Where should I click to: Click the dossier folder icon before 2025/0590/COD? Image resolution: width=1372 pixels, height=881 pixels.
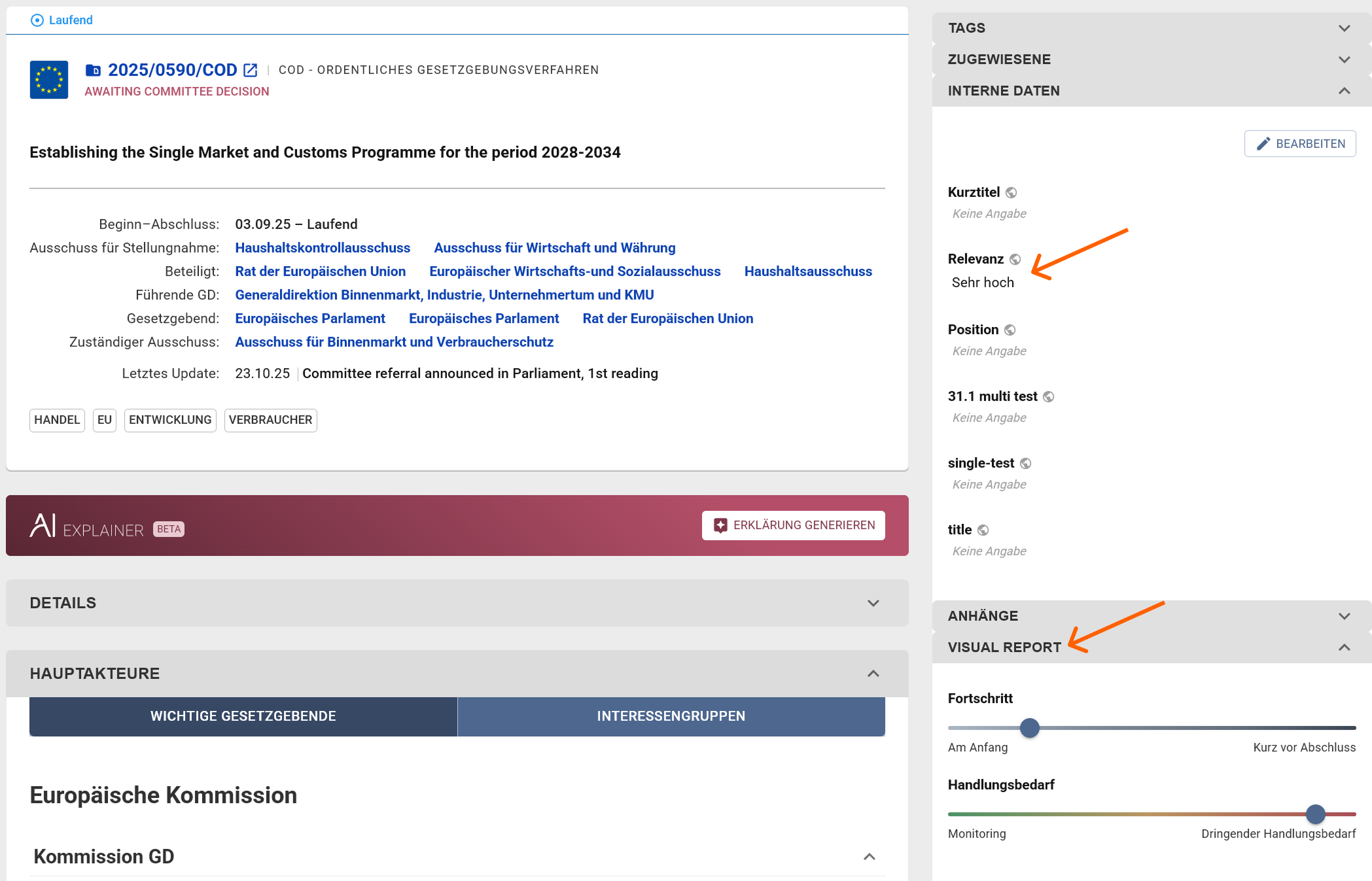(93, 70)
